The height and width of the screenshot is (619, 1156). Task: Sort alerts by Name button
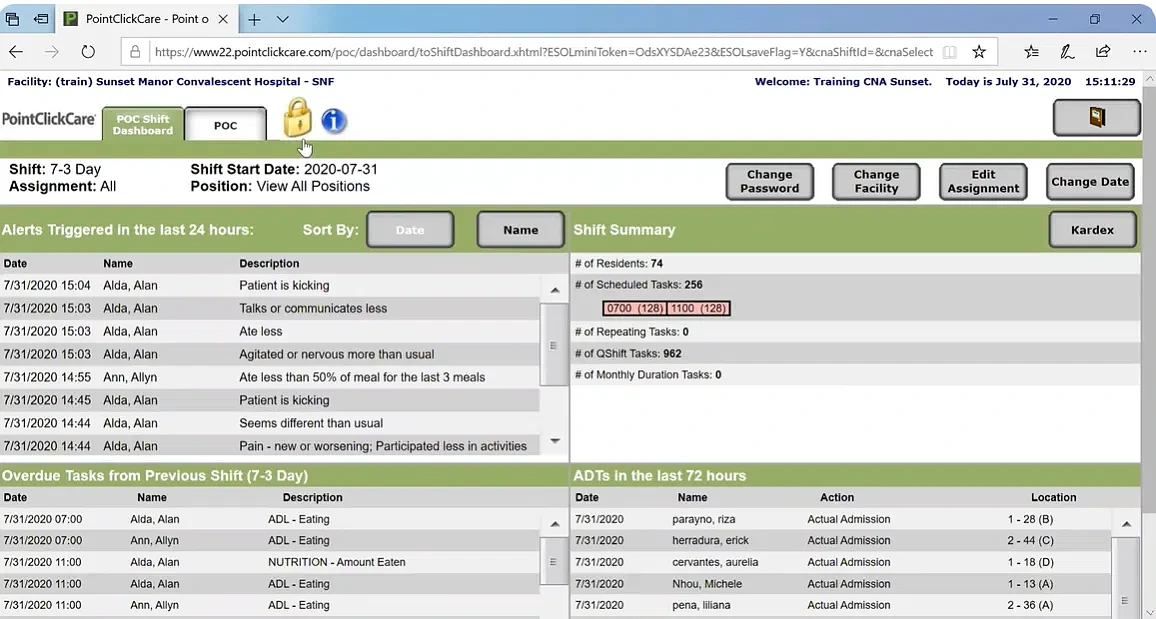520,230
